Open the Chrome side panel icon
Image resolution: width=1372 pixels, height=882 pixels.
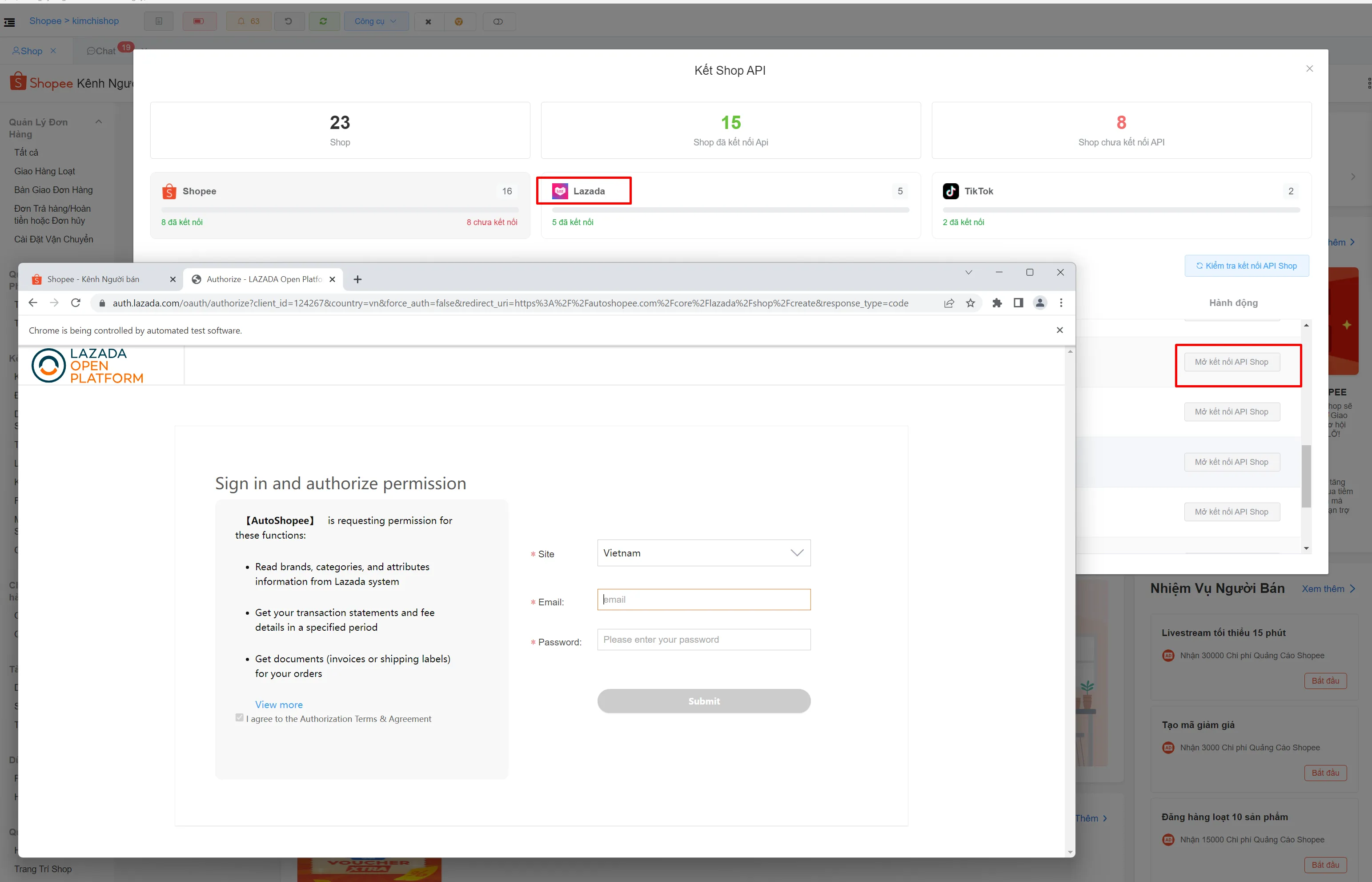pyautogui.click(x=1018, y=303)
